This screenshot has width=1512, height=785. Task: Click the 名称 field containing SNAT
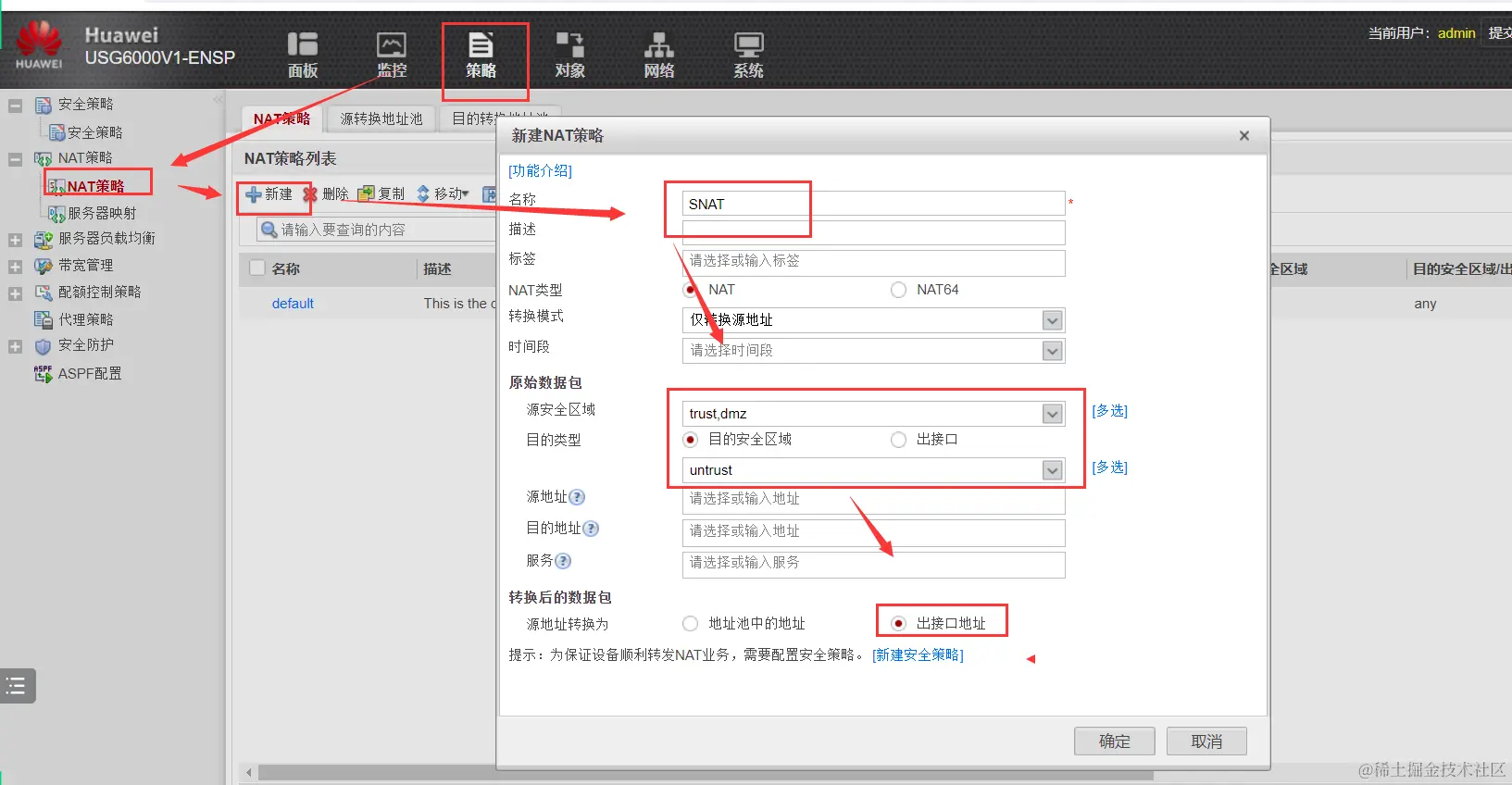click(x=873, y=204)
